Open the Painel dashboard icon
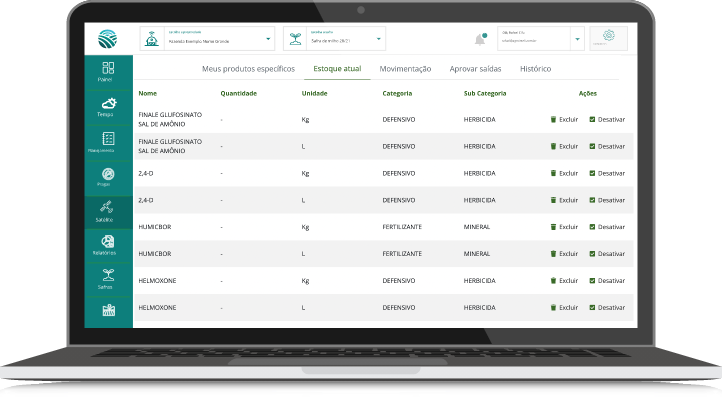Screen dimensions: 722x400 pos(108,68)
